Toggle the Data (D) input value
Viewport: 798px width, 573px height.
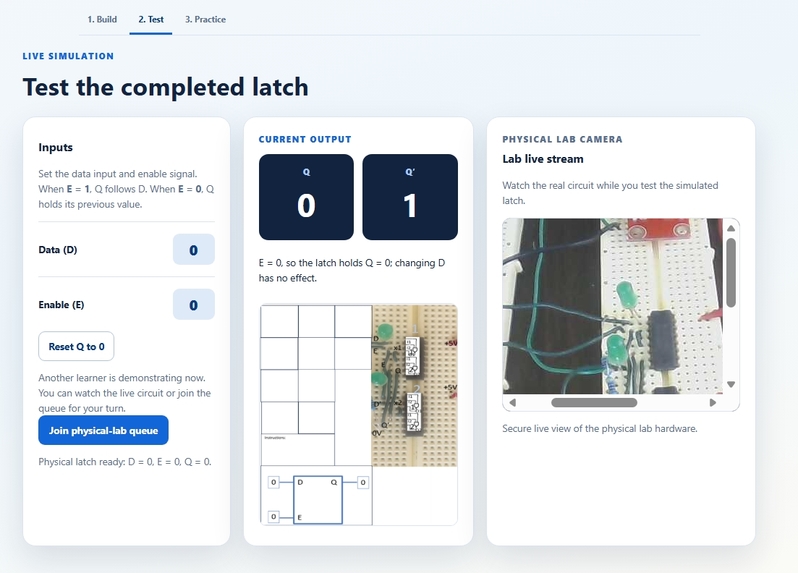pyautogui.click(x=193, y=249)
